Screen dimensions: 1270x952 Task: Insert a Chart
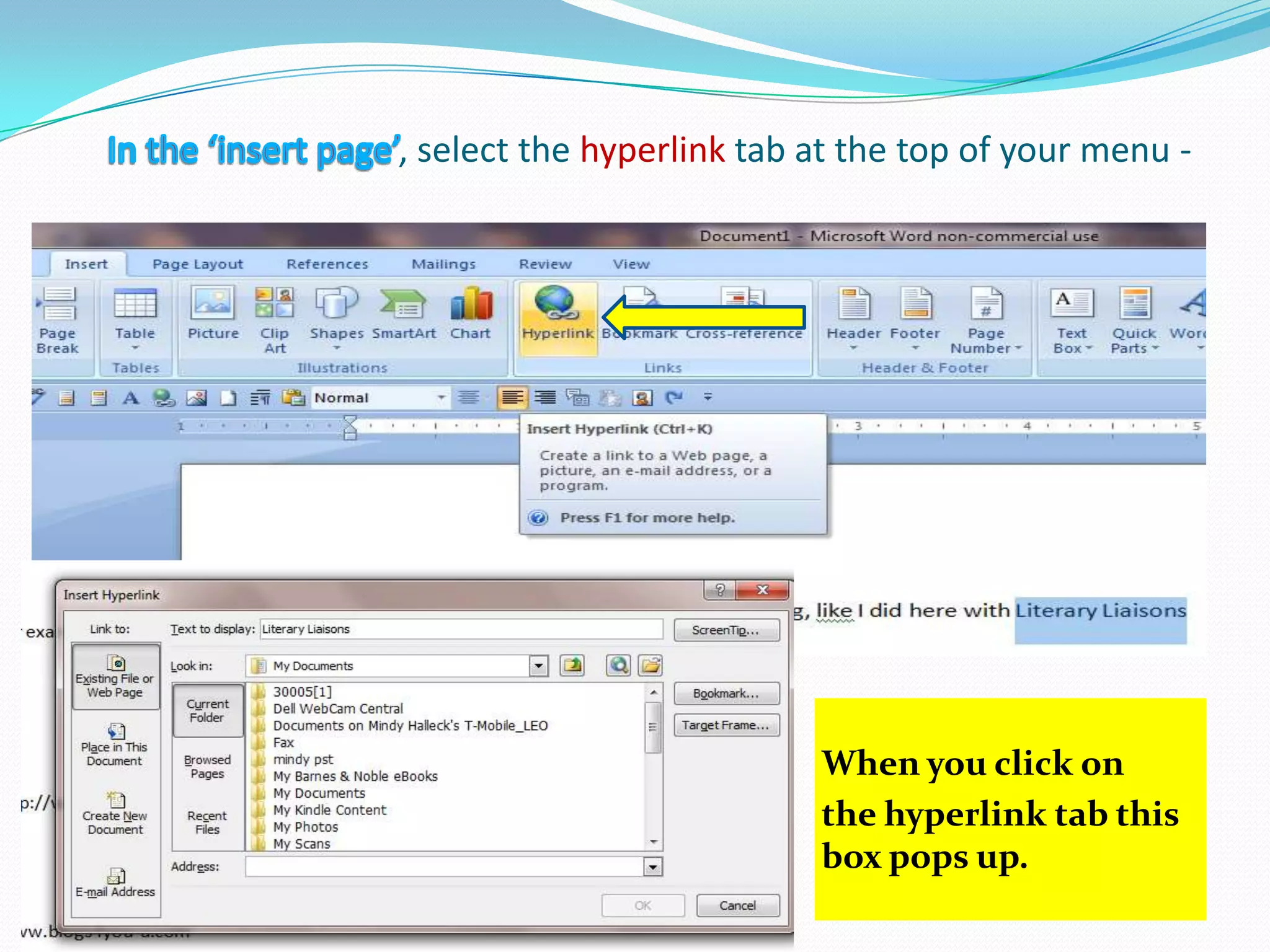coord(471,314)
